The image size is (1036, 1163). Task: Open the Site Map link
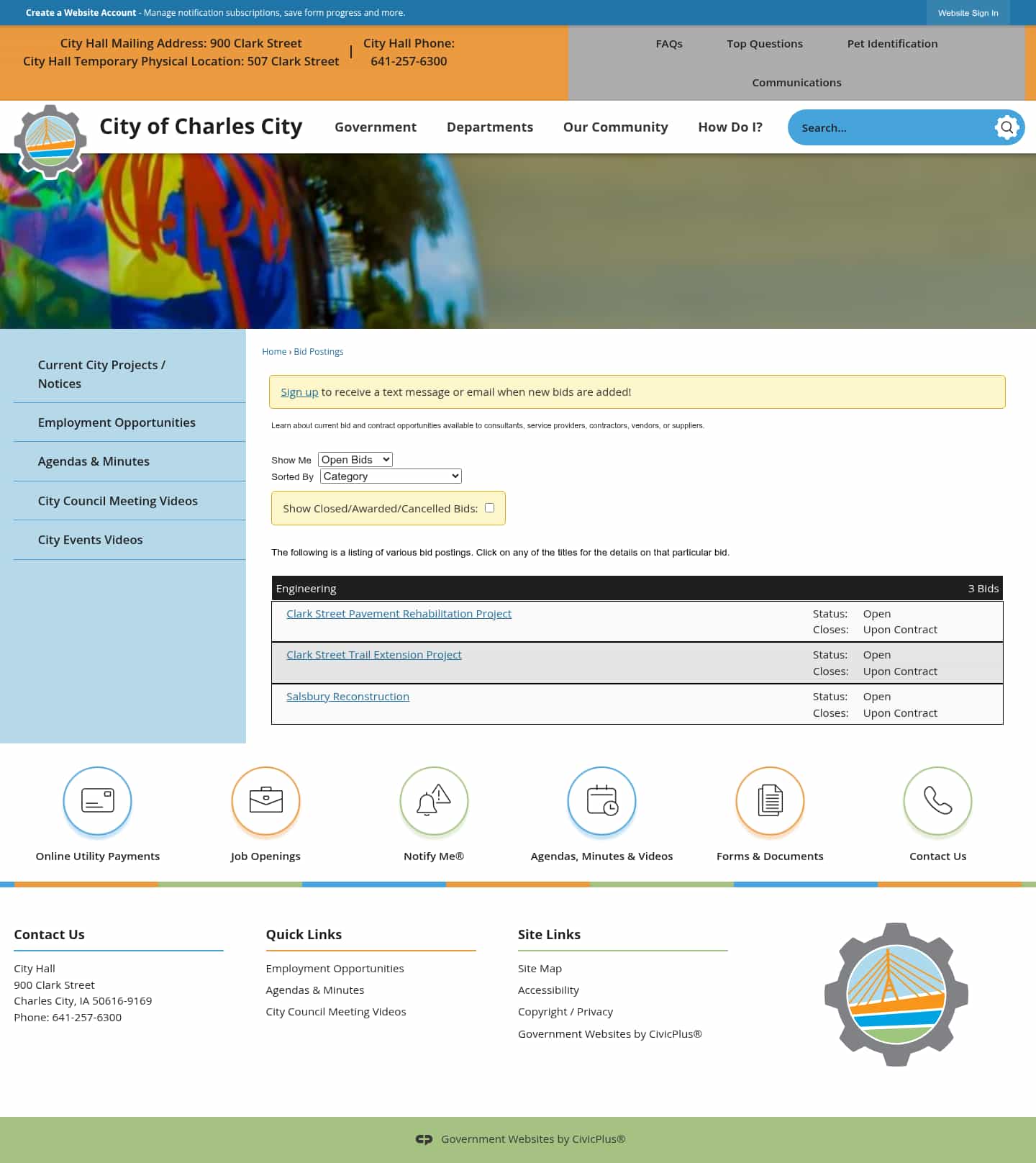click(540, 969)
